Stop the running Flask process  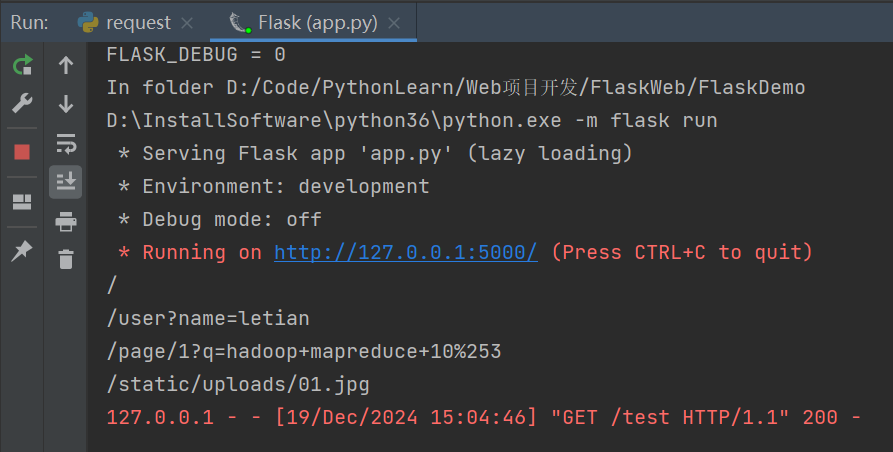[22, 152]
